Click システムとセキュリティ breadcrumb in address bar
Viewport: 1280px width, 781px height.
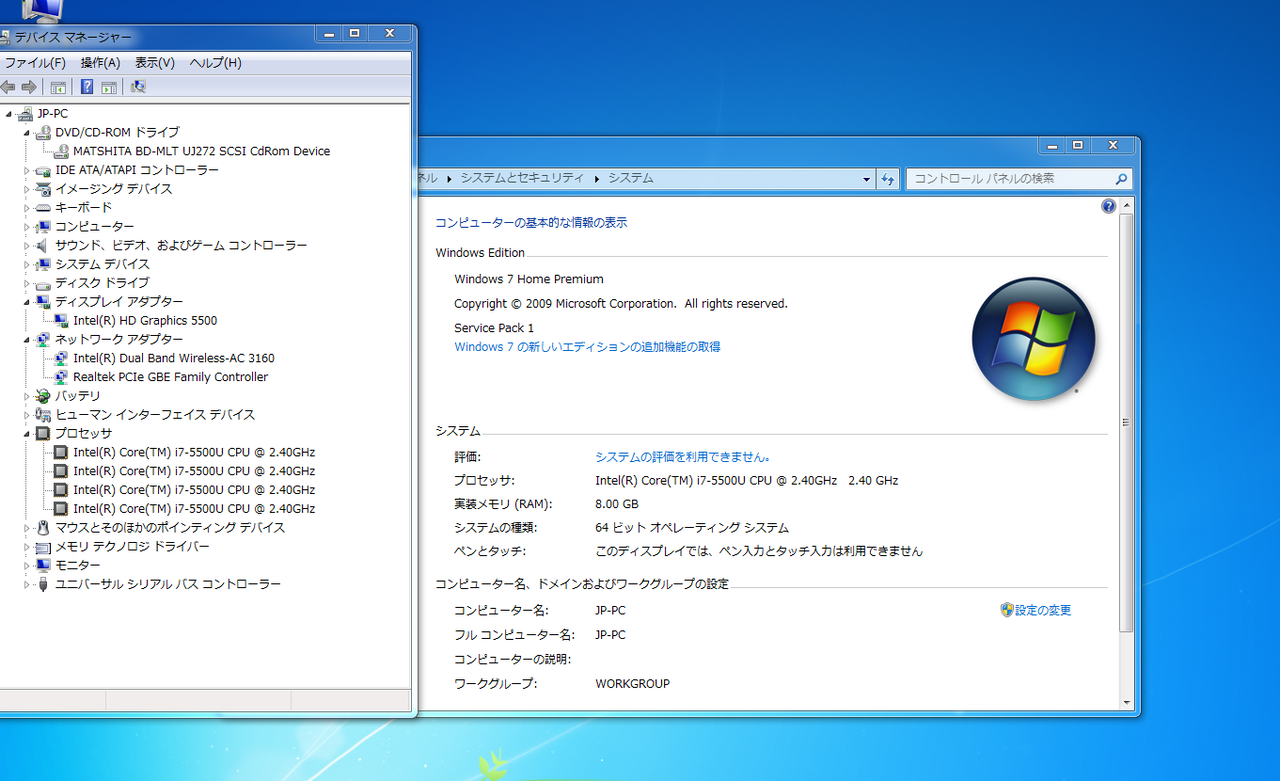(521, 178)
